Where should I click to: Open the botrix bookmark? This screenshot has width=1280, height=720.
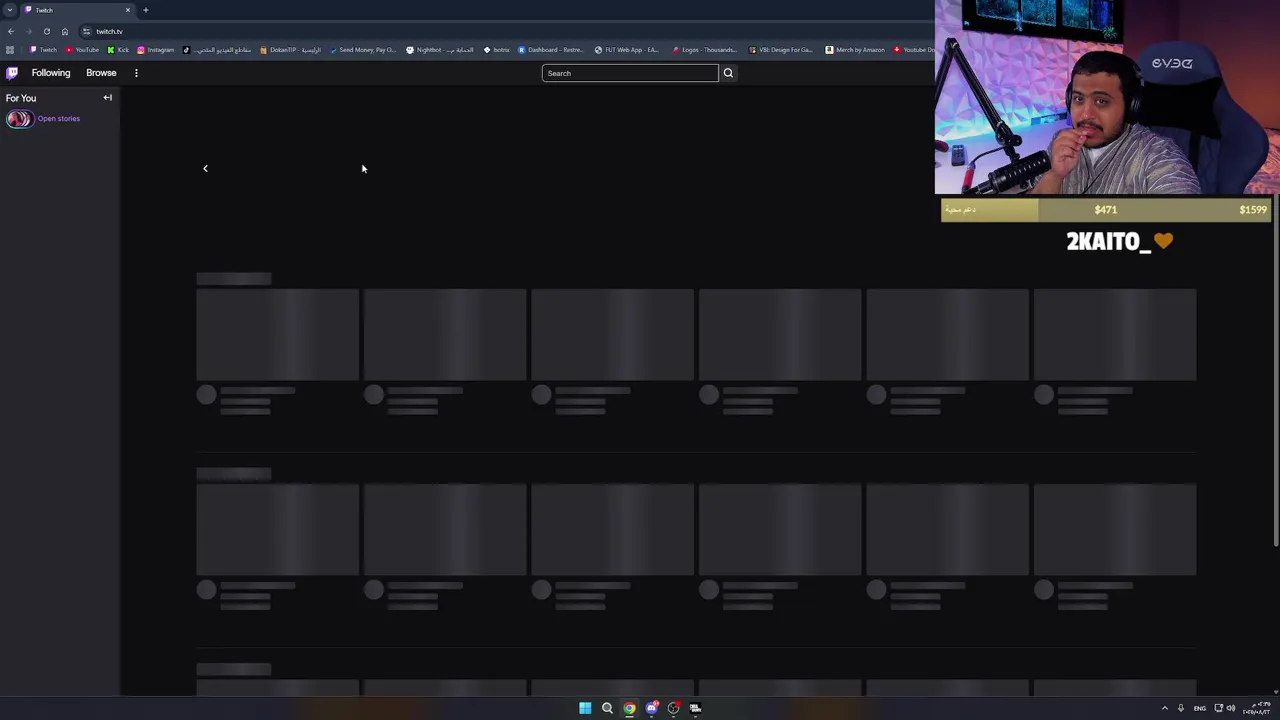[x=496, y=50]
